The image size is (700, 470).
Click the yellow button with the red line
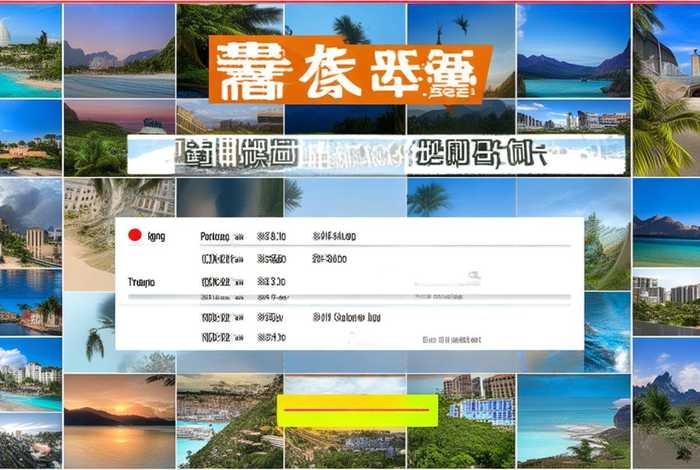point(357,410)
